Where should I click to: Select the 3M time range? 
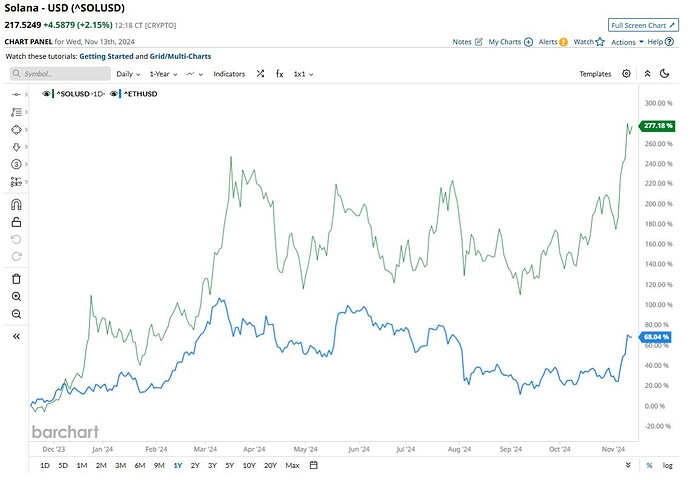120,465
